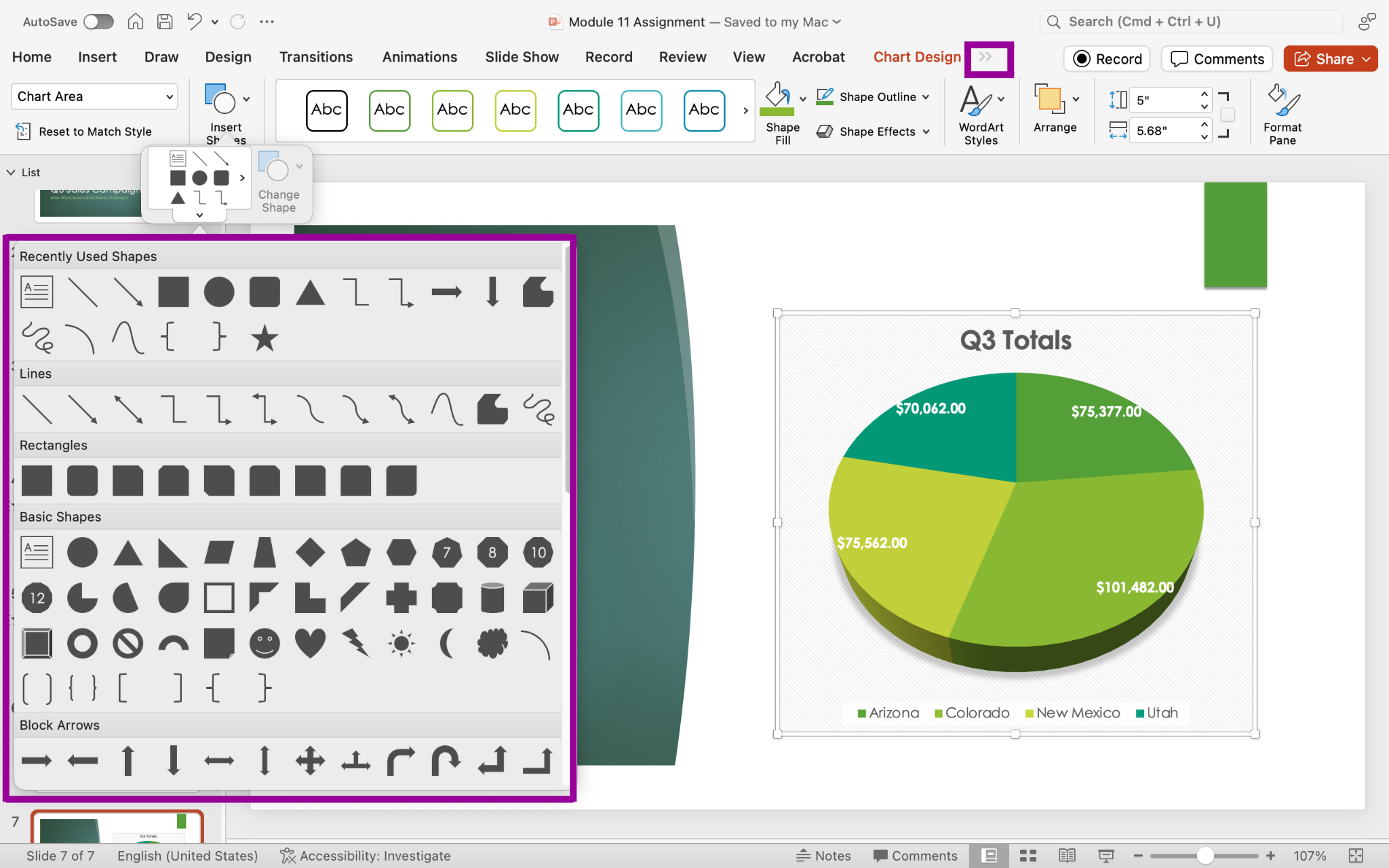1389x868 pixels.
Task: Show more ribbon tabs chevron
Action: pos(986,57)
